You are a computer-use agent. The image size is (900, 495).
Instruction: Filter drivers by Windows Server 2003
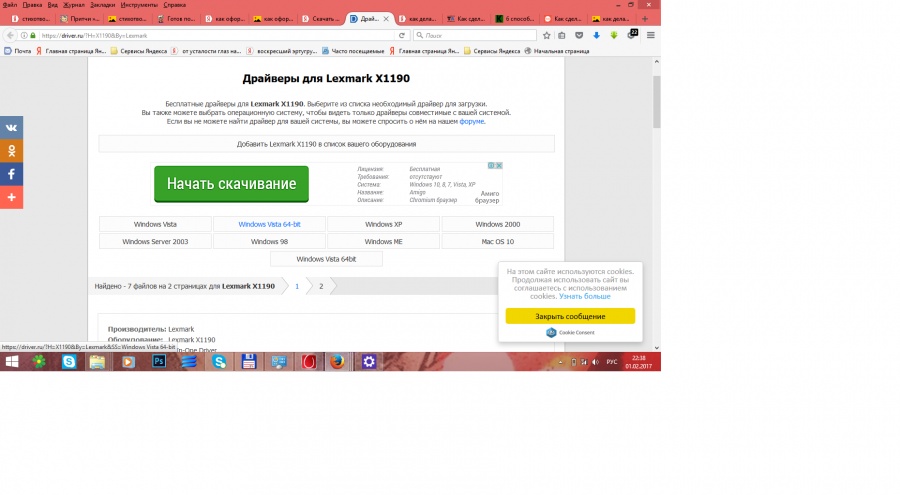point(155,242)
